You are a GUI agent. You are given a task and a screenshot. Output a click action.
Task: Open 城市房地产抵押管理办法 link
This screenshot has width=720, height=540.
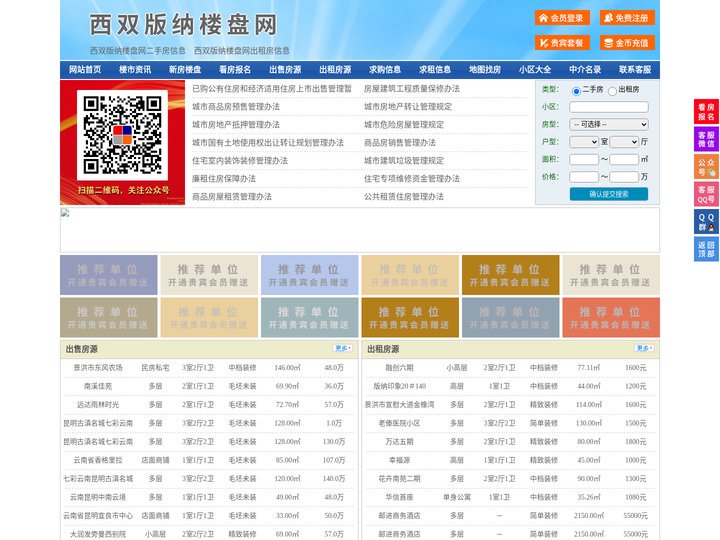click(236, 124)
